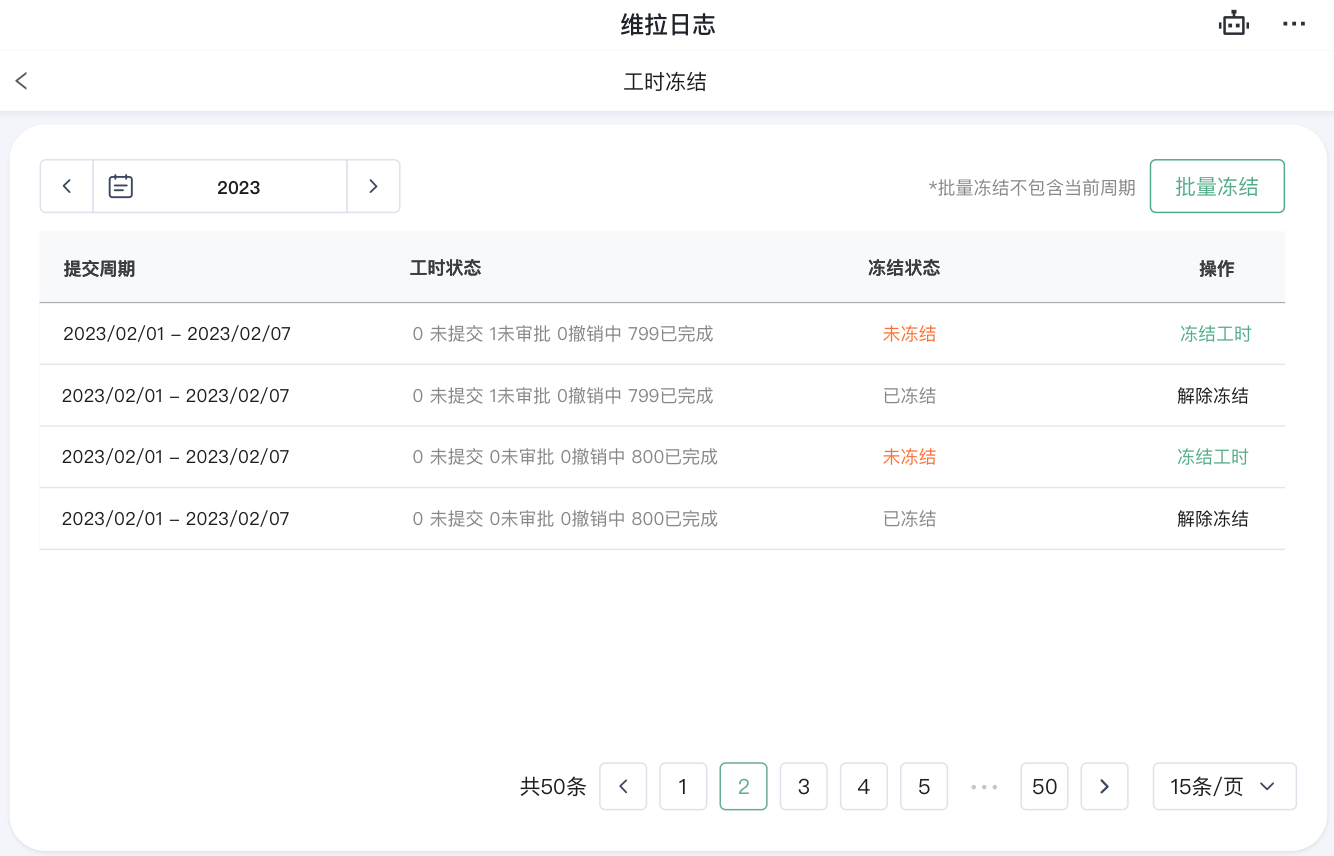Select page 1 in pagination
This screenshot has height=856, width=1334.
click(x=683, y=786)
